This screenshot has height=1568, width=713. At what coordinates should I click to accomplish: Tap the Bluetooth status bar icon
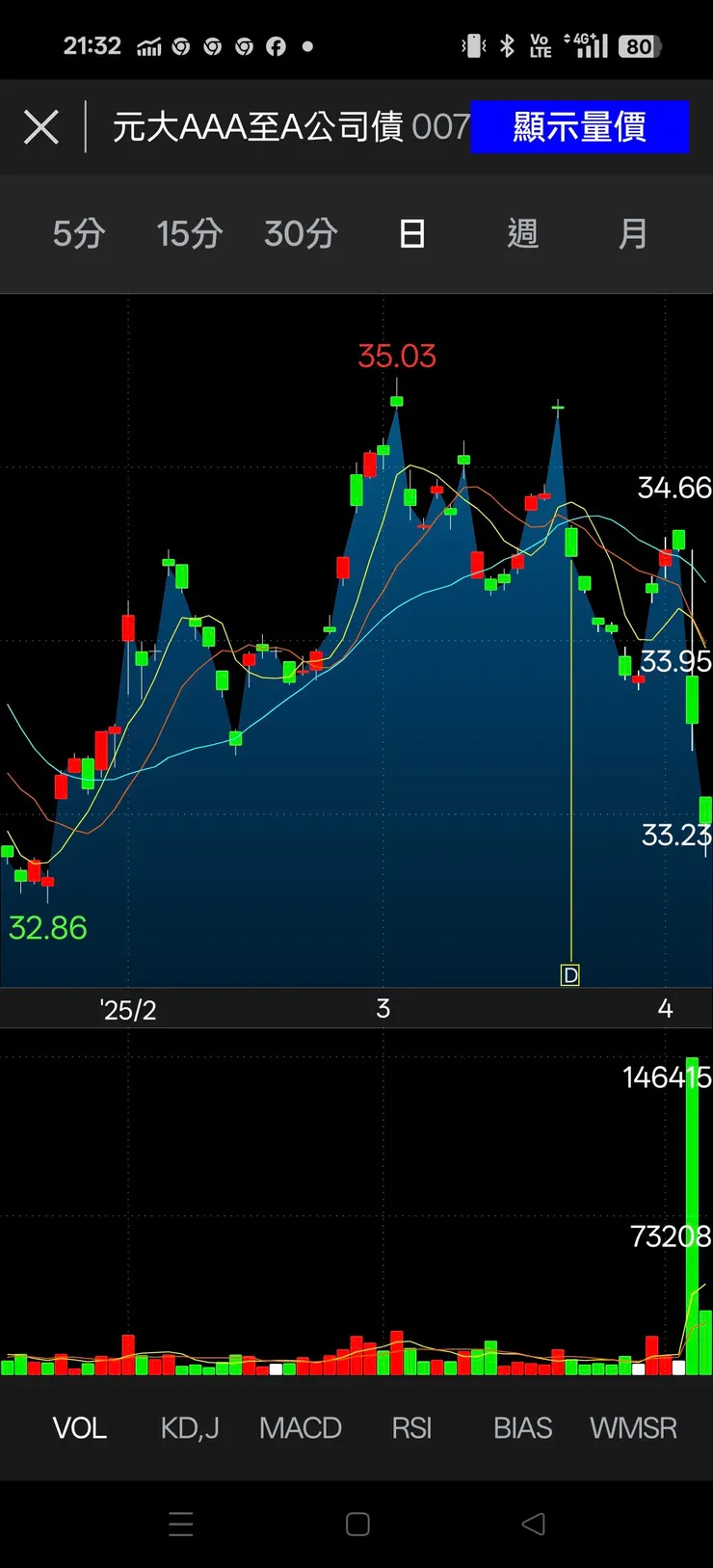point(508,45)
